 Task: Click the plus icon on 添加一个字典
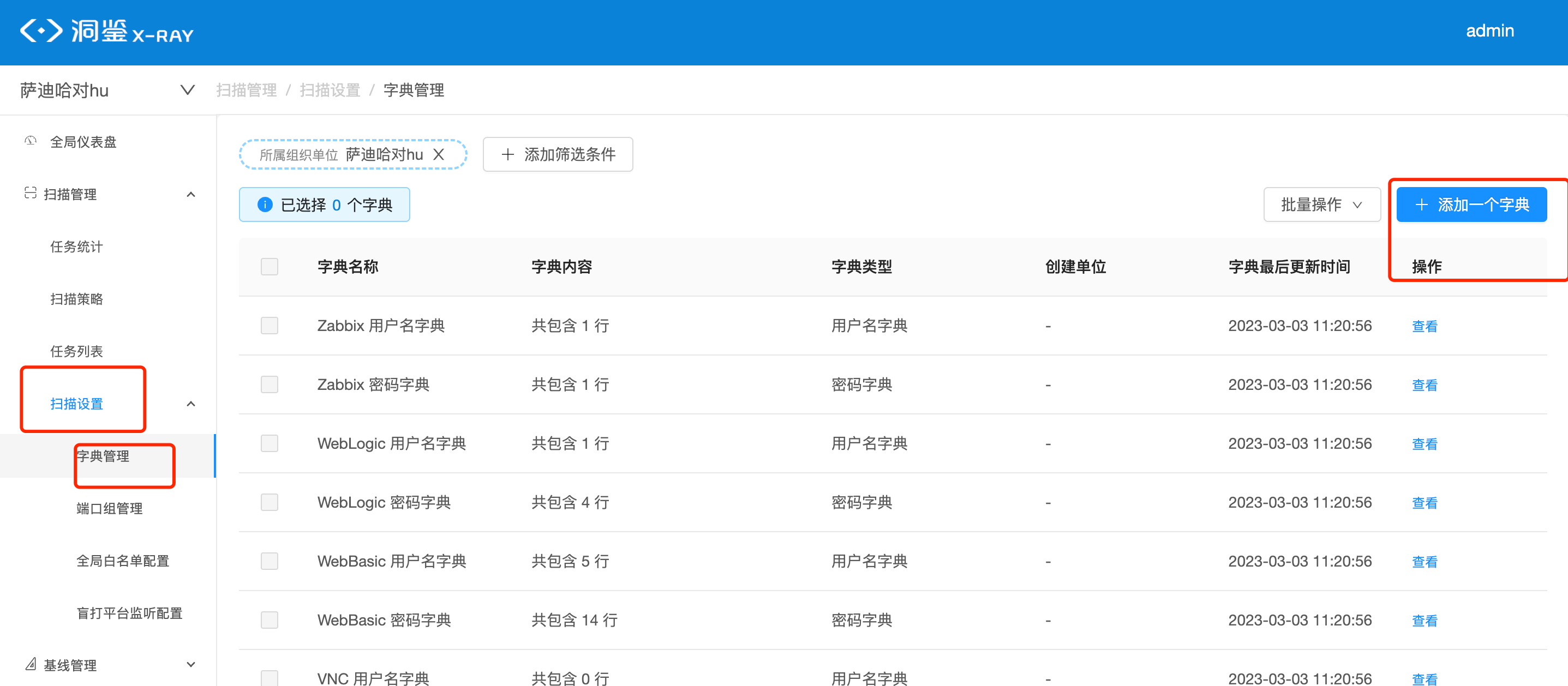1421,204
